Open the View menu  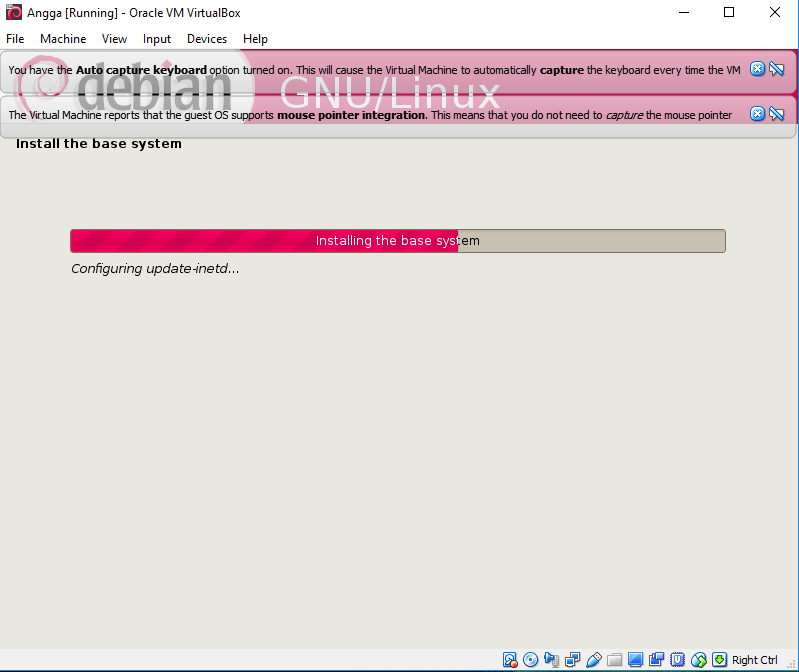tap(114, 39)
